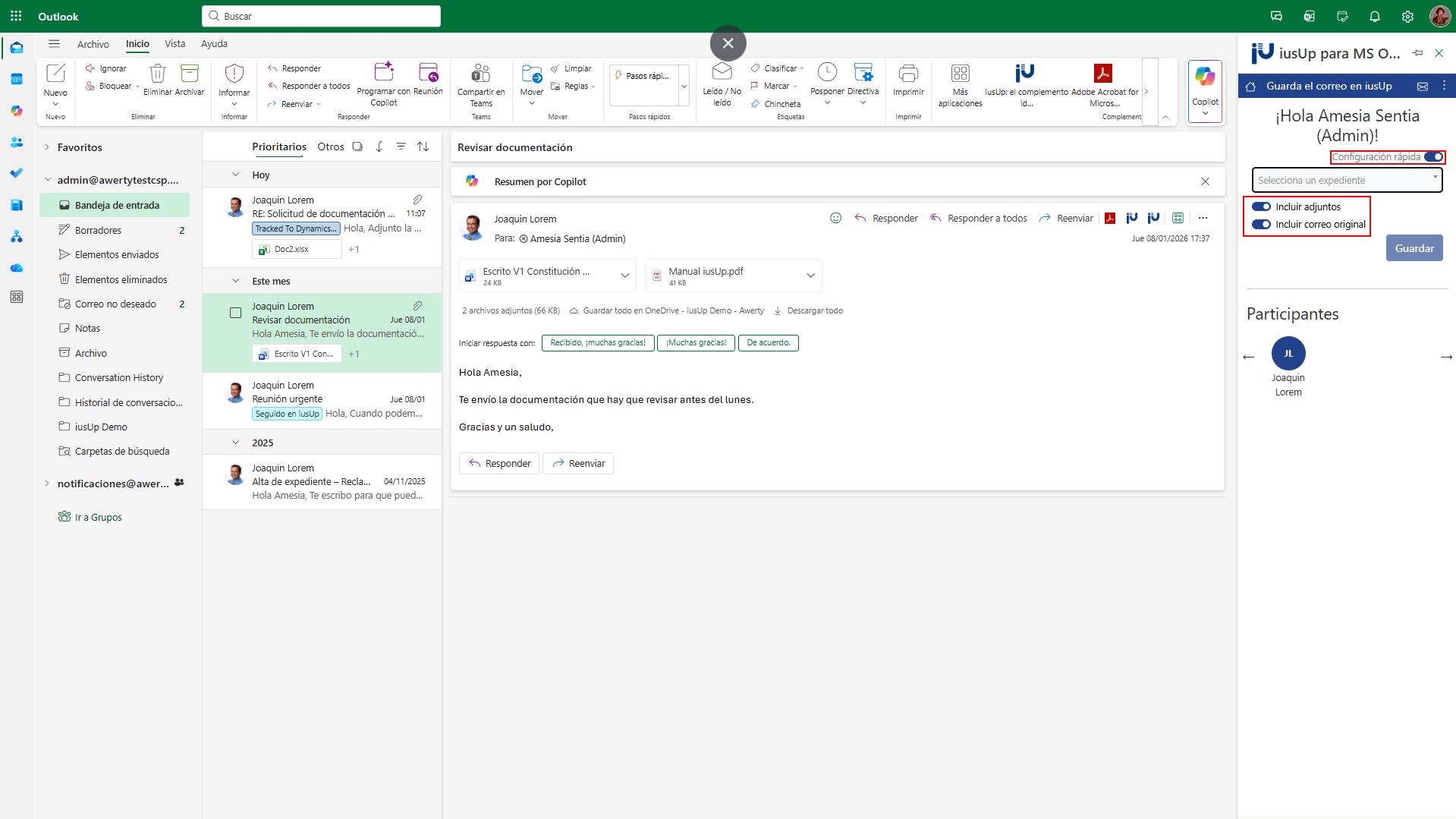Expand the Manual iusUp.pdf attachment options
The width and height of the screenshot is (1456, 819).
pos(810,276)
